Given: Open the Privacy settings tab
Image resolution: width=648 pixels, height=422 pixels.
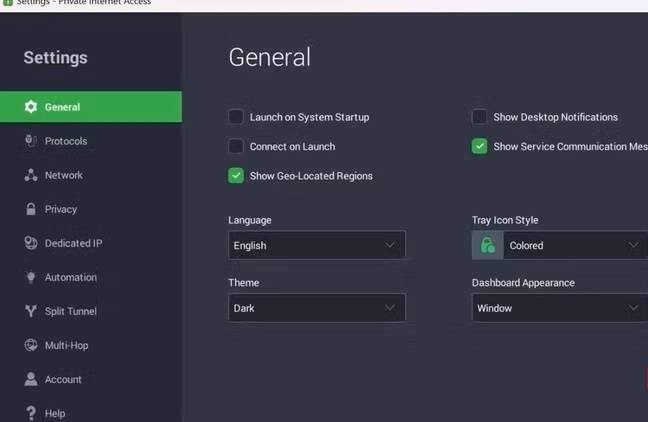Looking at the screenshot, I should (x=91, y=209).
